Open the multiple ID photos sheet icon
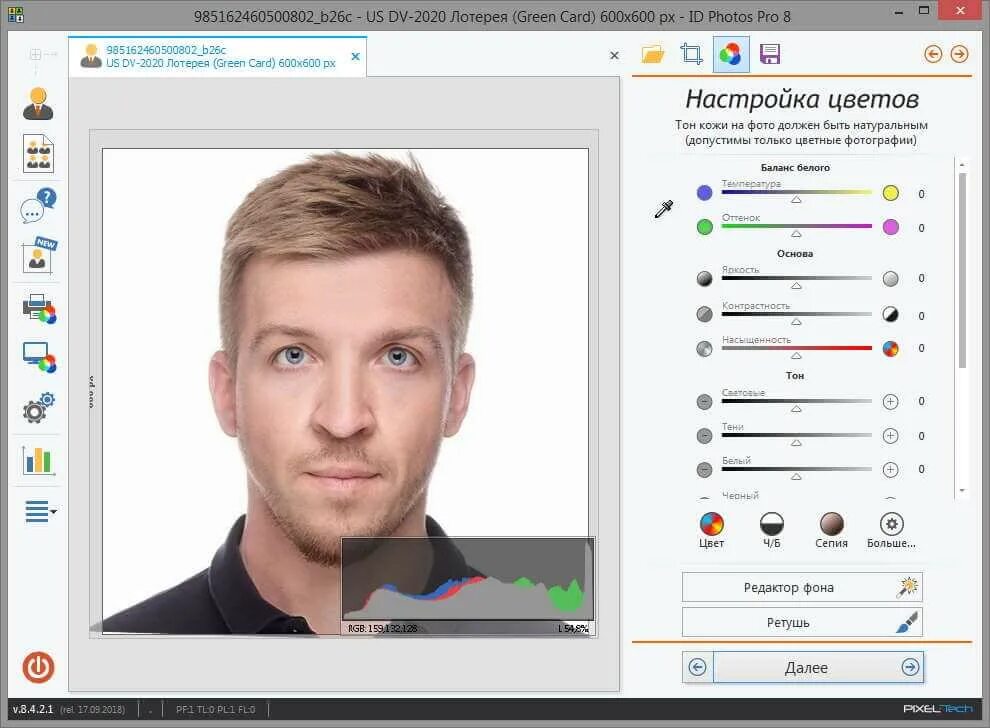 (x=38, y=153)
